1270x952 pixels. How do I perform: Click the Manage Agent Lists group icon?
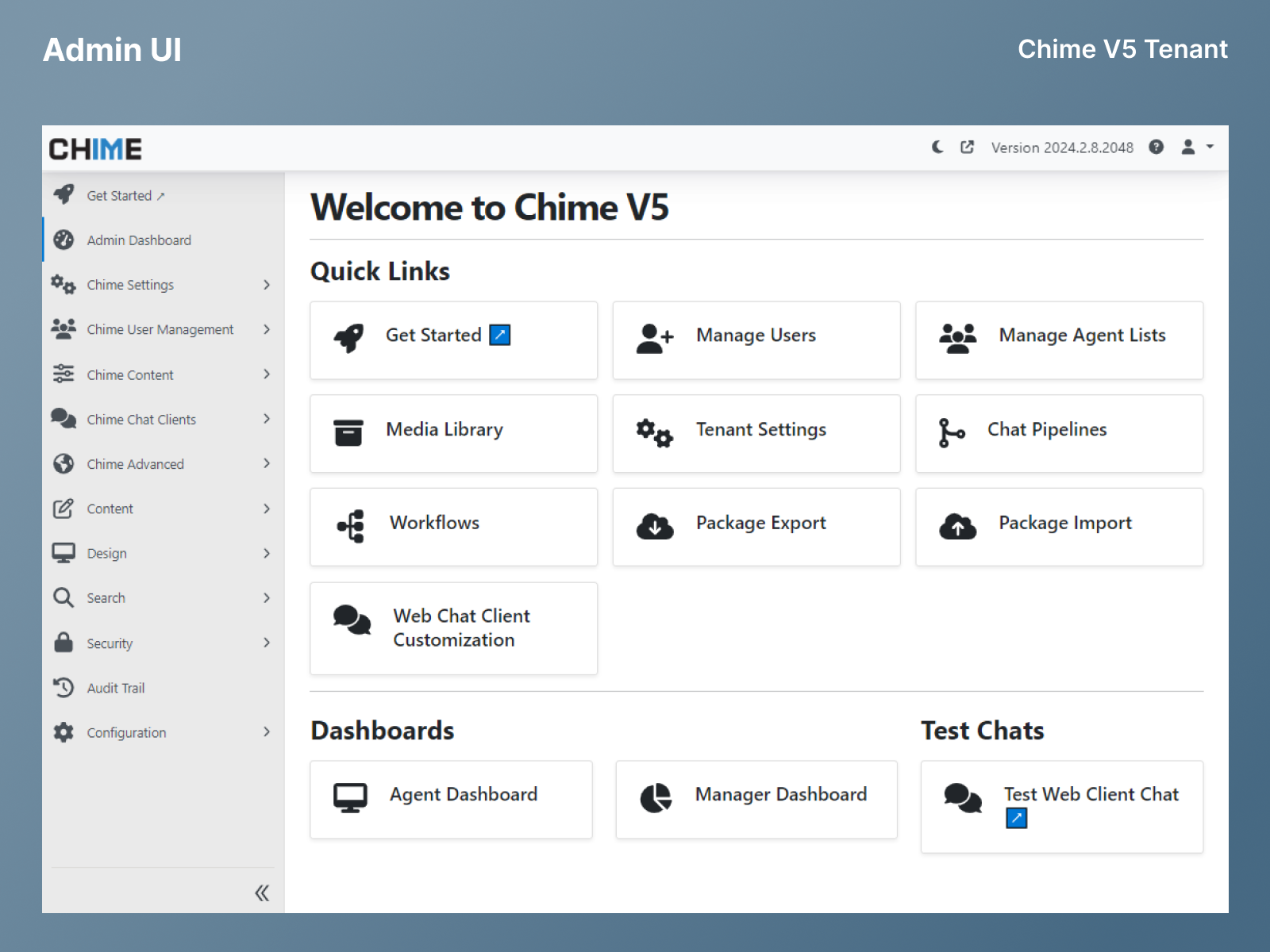(956, 336)
